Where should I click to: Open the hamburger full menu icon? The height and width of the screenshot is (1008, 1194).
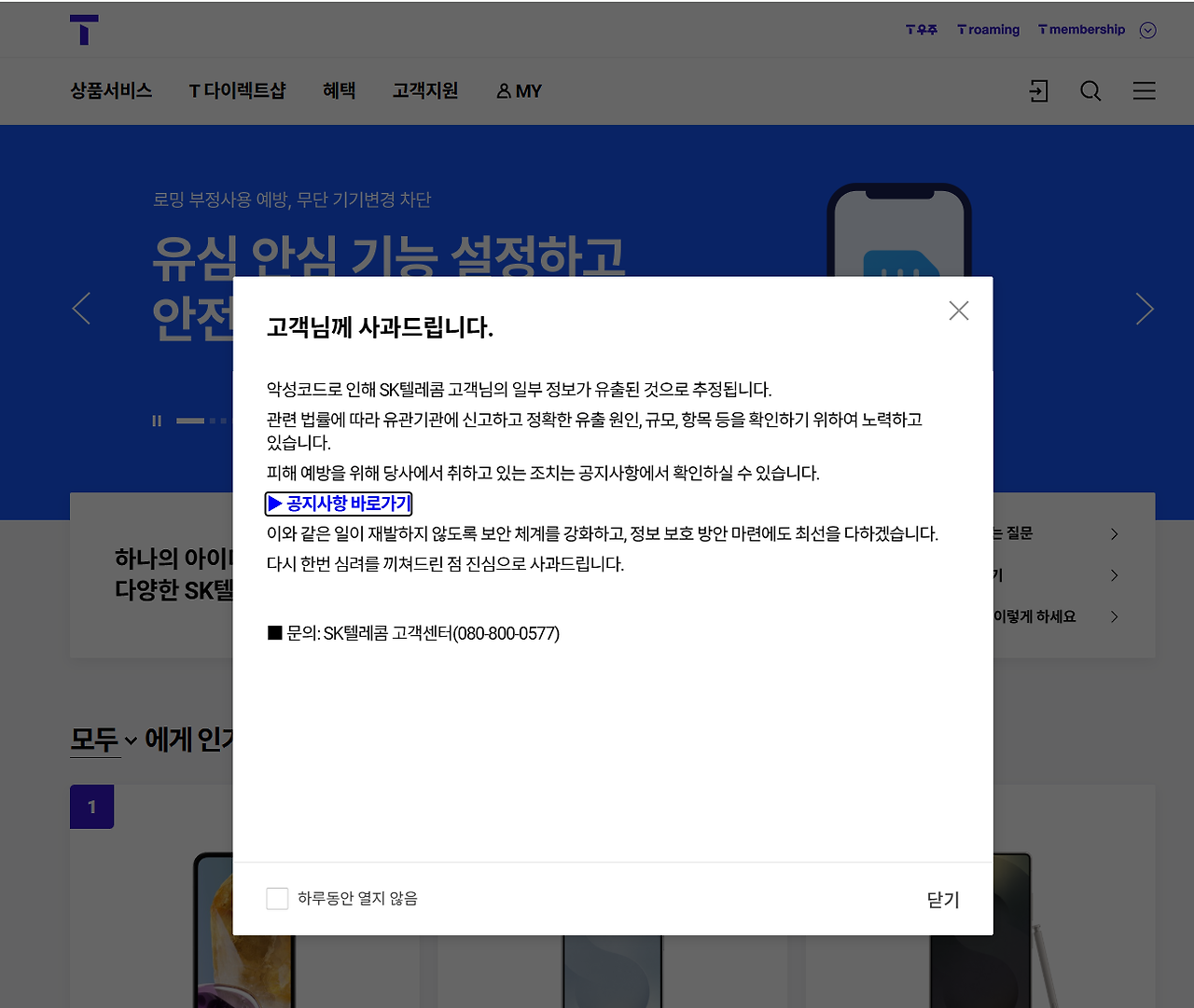(1145, 90)
